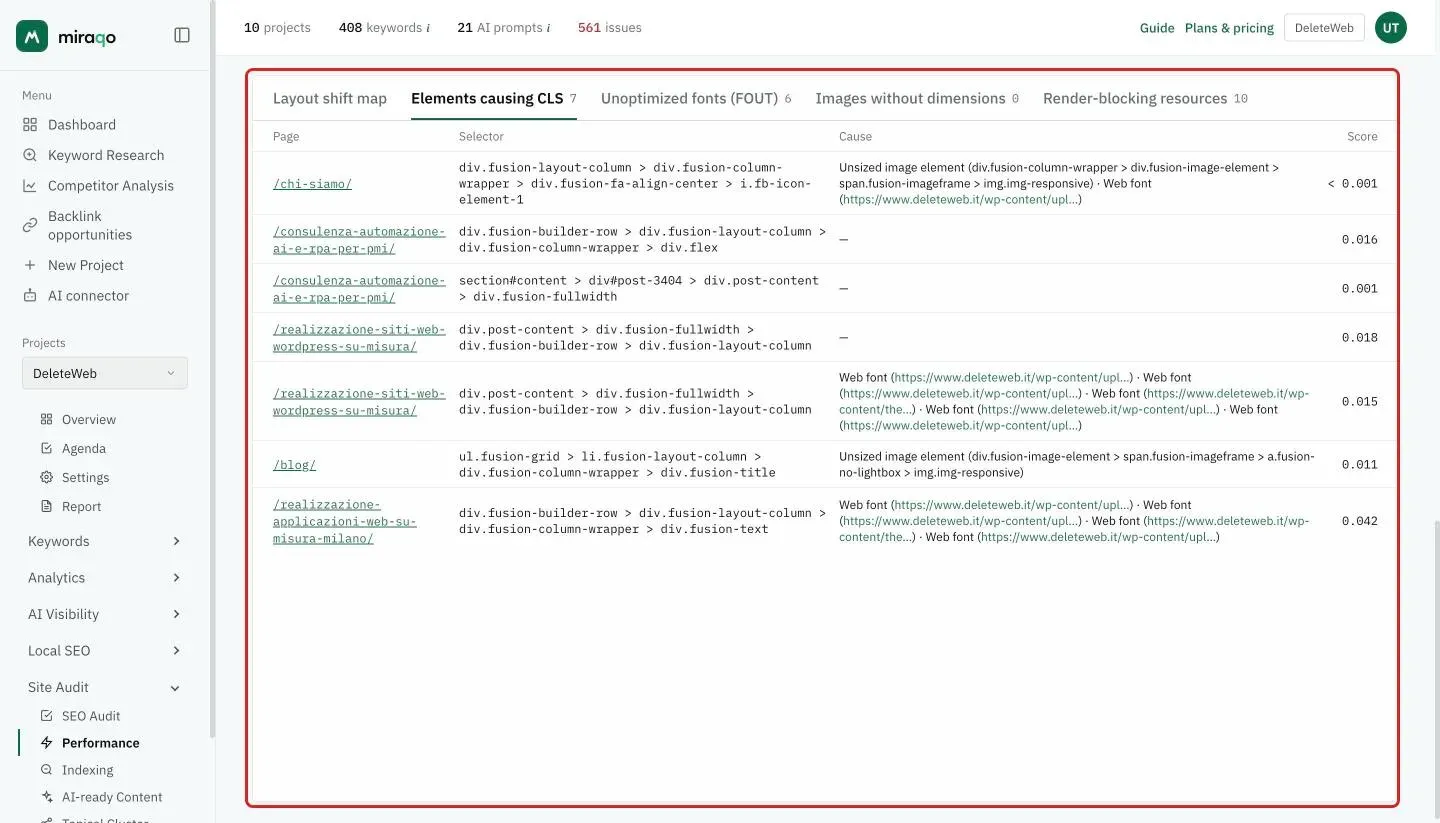Screen dimensions: 1440x823
Task: Click the info icon next to AI prompts
Action: click(x=548, y=28)
